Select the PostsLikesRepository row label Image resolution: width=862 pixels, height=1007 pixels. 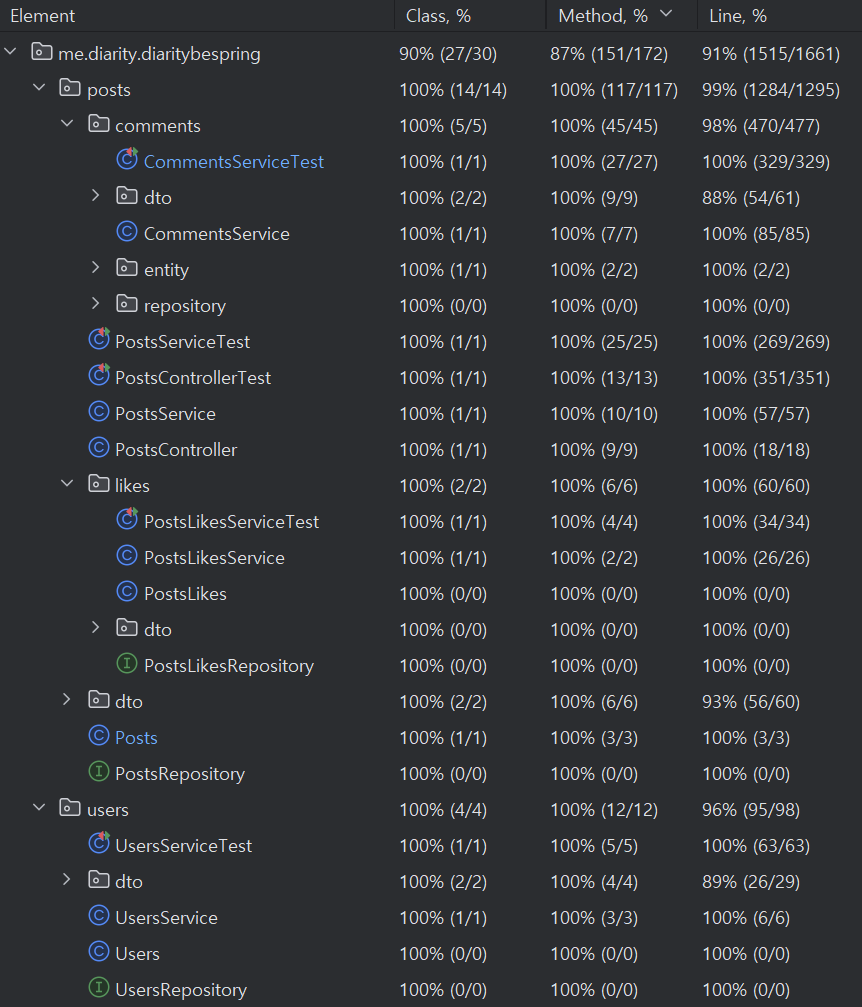tap(229, 666)
